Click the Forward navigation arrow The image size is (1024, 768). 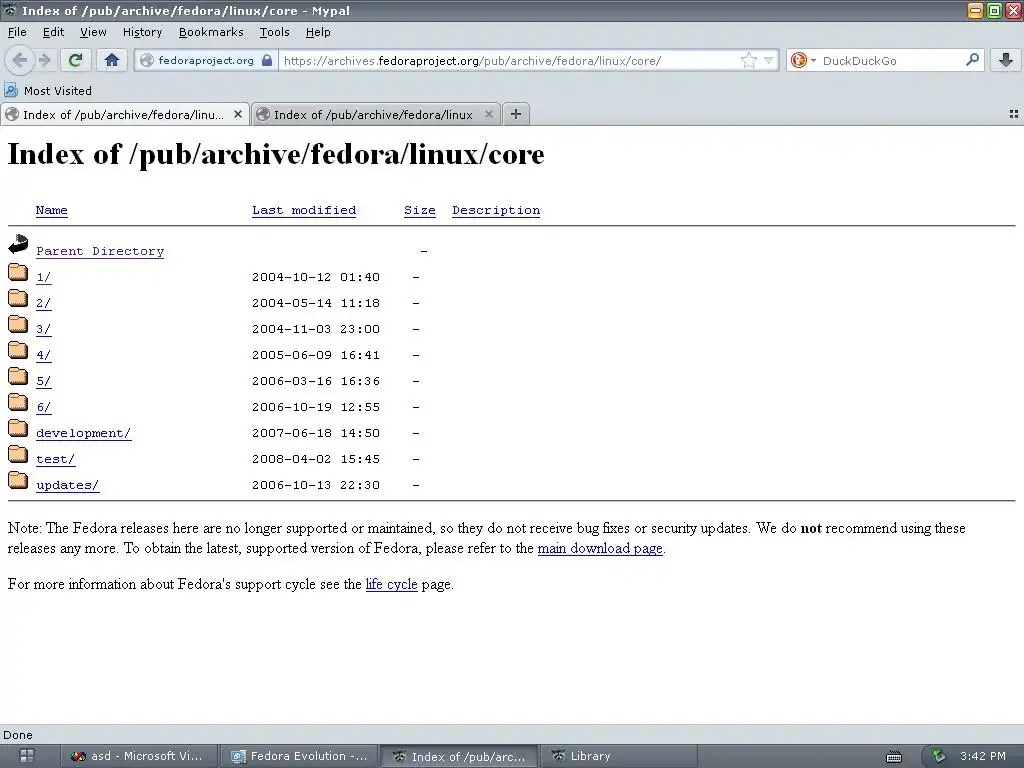tap(45, 61)
